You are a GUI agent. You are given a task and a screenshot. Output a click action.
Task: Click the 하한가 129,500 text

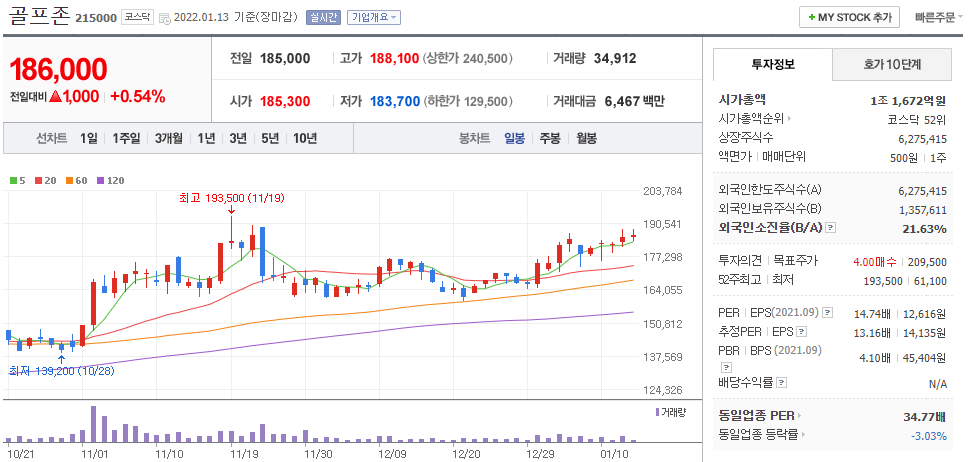[468, 101]
